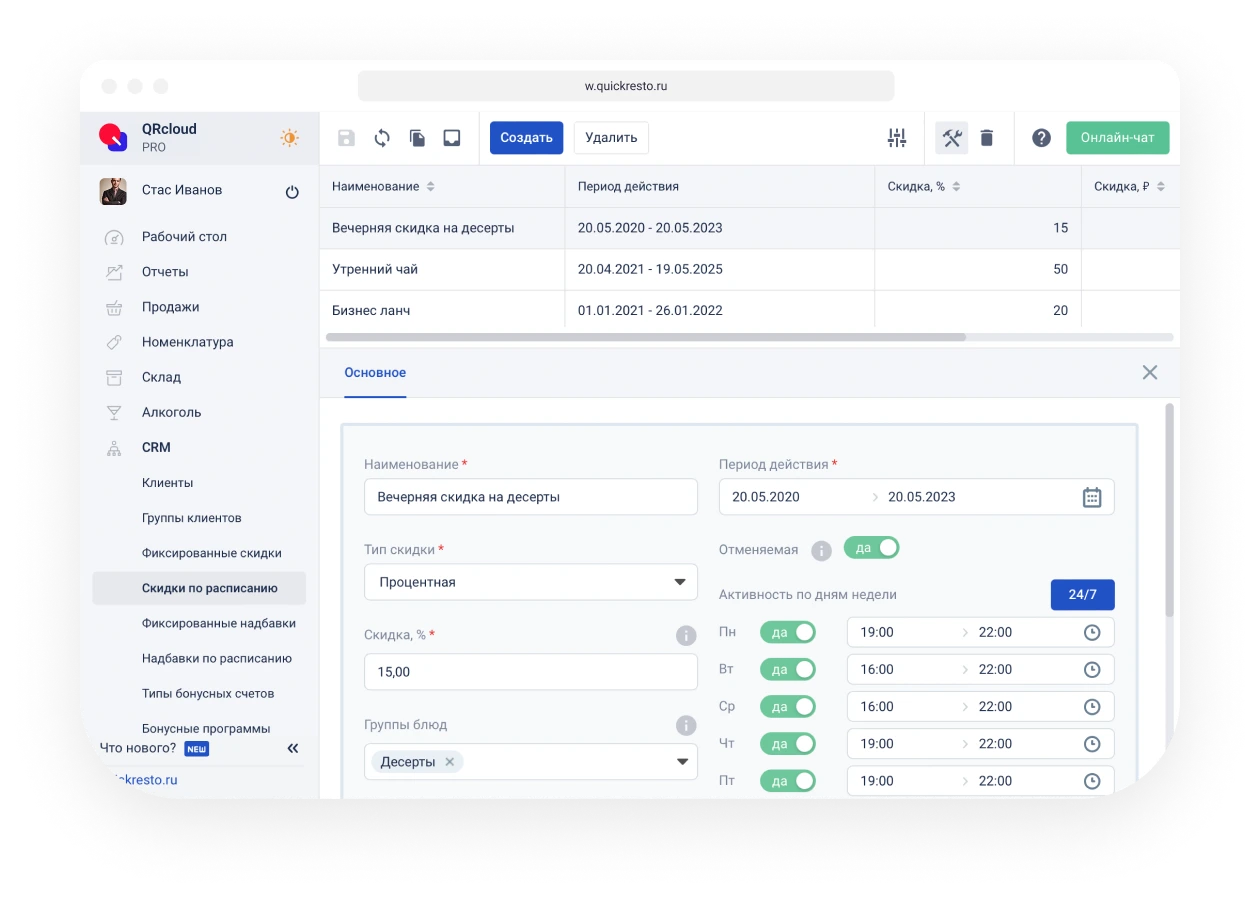
Task: Select the duplicate/copy icon in the toolbar
Action: 416,138
